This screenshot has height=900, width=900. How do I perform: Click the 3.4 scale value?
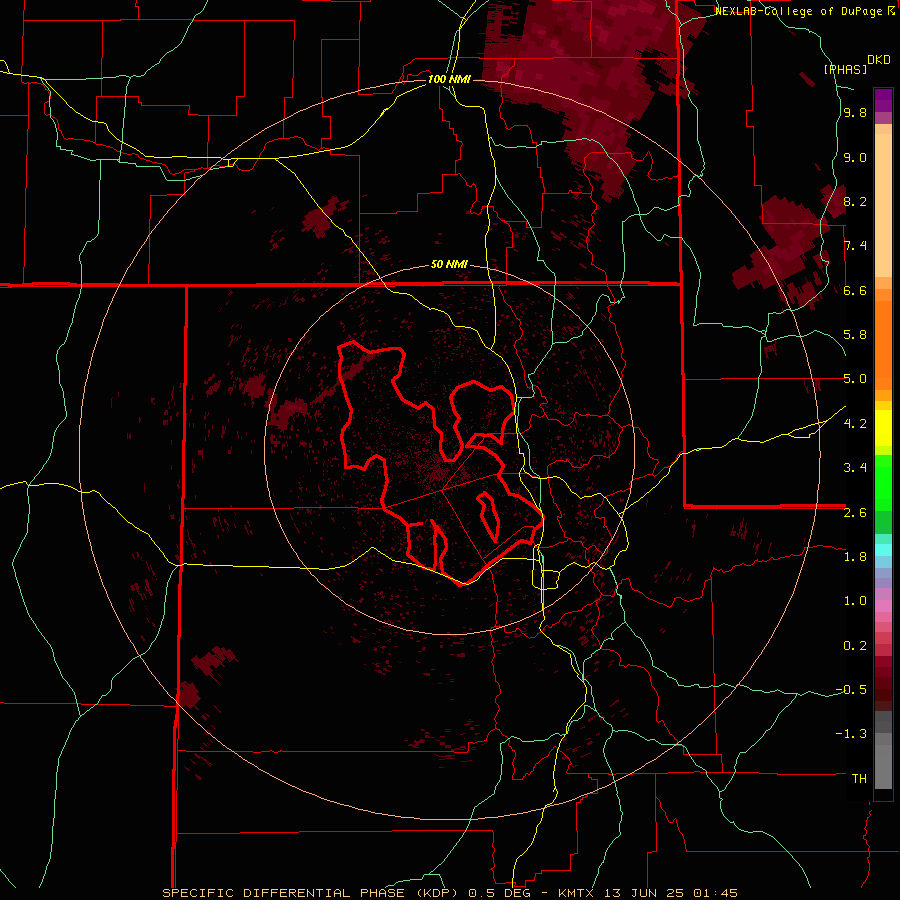[x=855, y=468]
